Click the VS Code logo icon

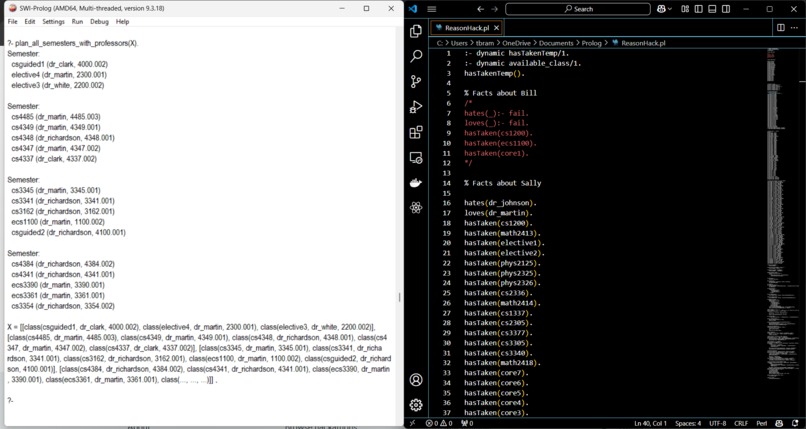pos(414,9)
